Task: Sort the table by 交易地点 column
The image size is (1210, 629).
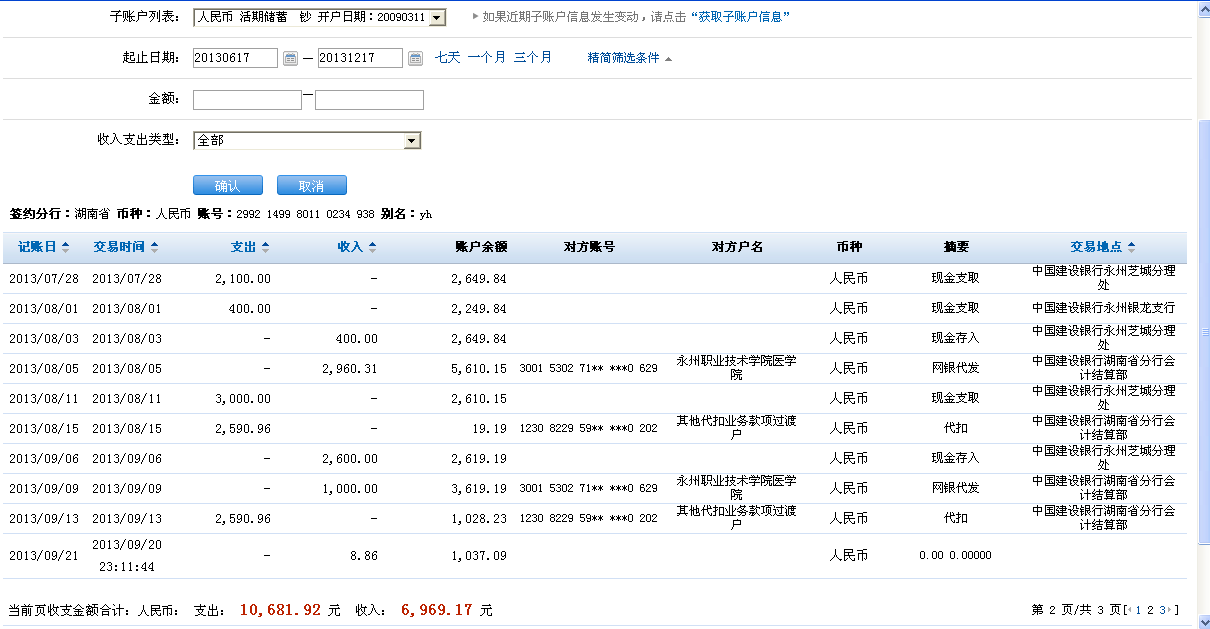Action: click(x=1102, y=247)
